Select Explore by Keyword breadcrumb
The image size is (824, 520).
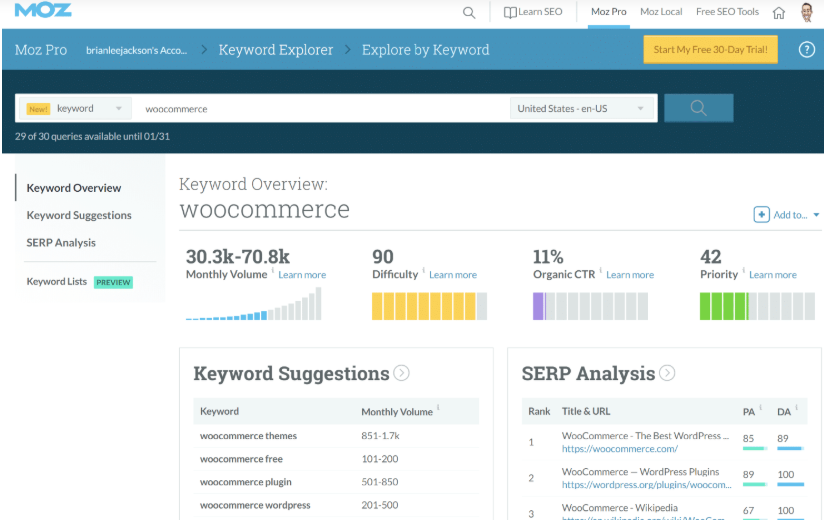point(426,50)
